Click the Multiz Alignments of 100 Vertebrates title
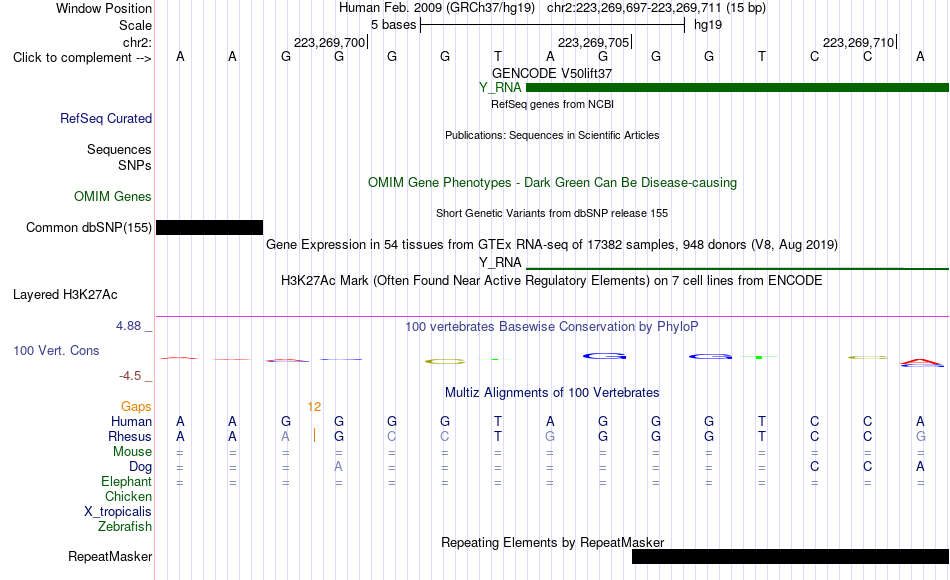Viewport: 950px width, 580px height. tap(552, 393)
